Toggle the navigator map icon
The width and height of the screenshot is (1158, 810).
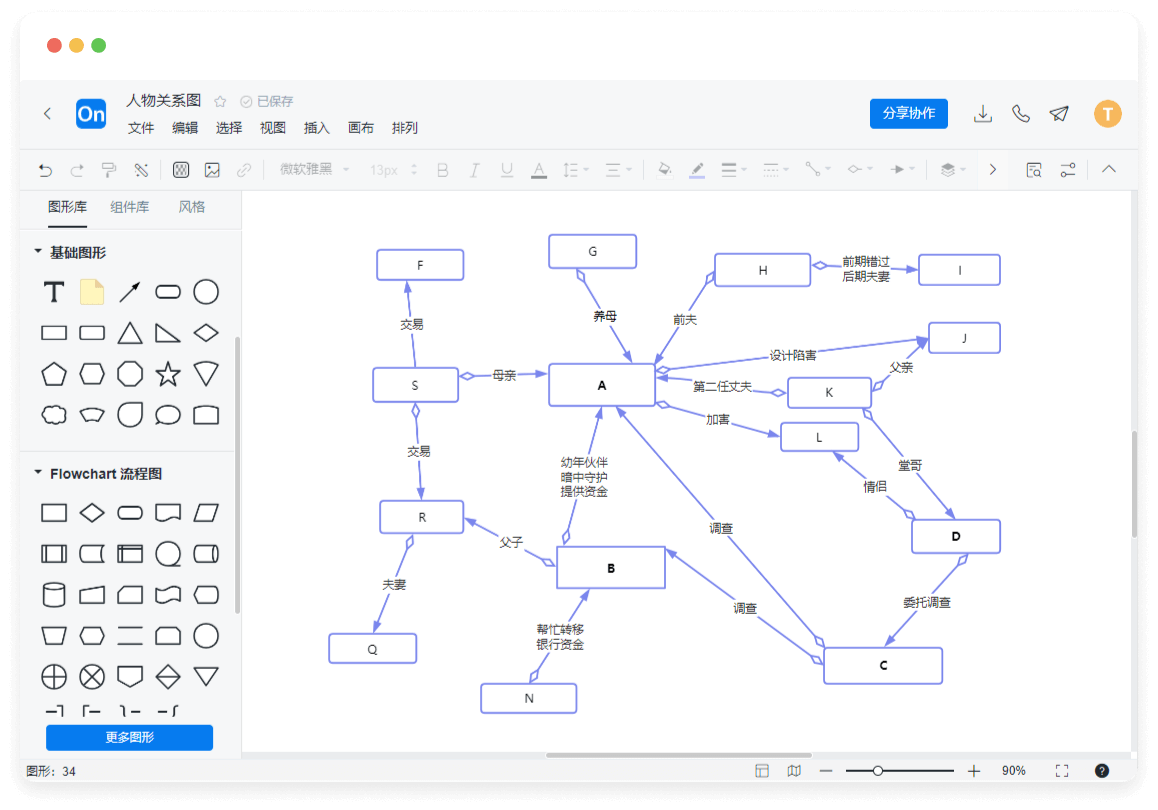(794, 771)
